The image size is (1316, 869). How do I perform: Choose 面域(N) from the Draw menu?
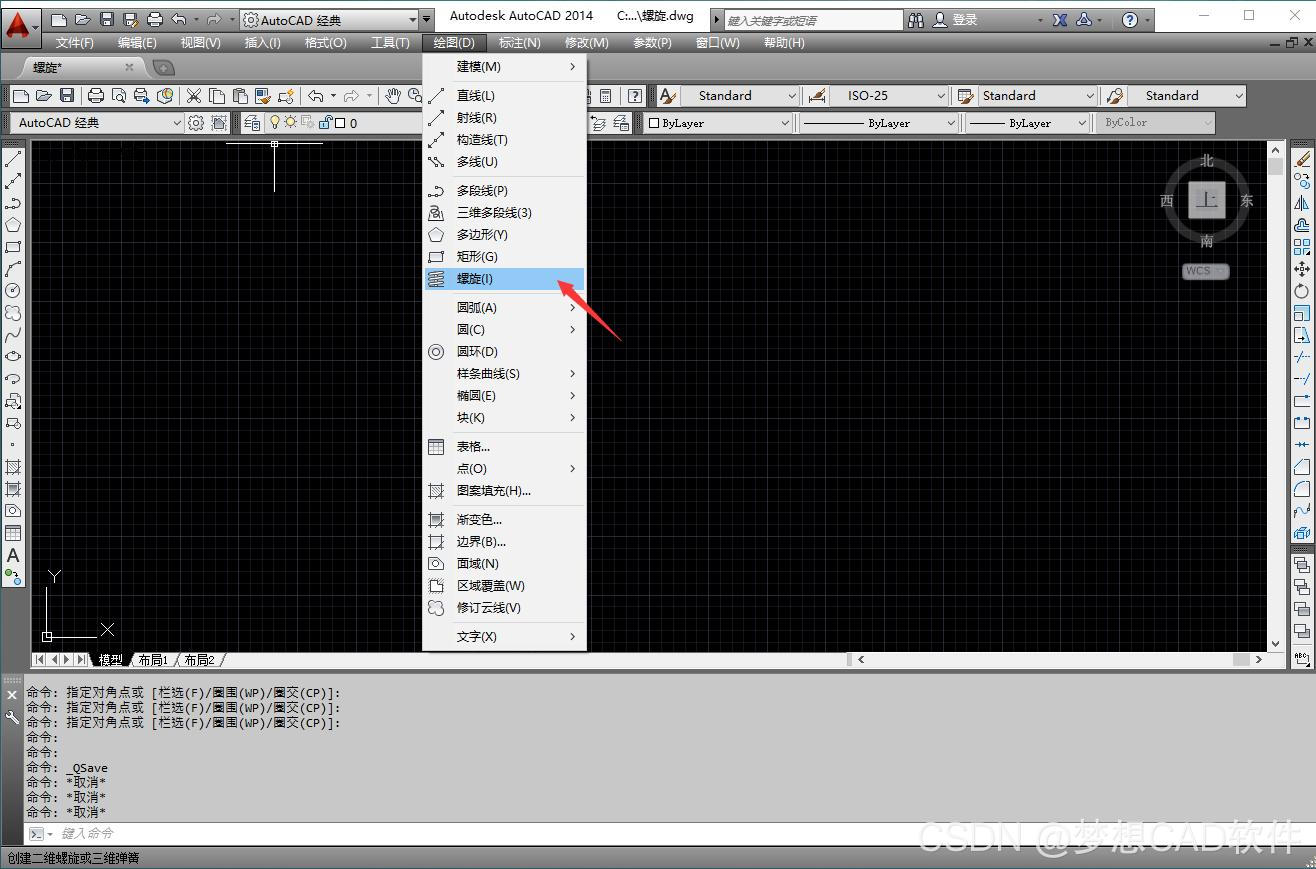[x=504, y=564]
